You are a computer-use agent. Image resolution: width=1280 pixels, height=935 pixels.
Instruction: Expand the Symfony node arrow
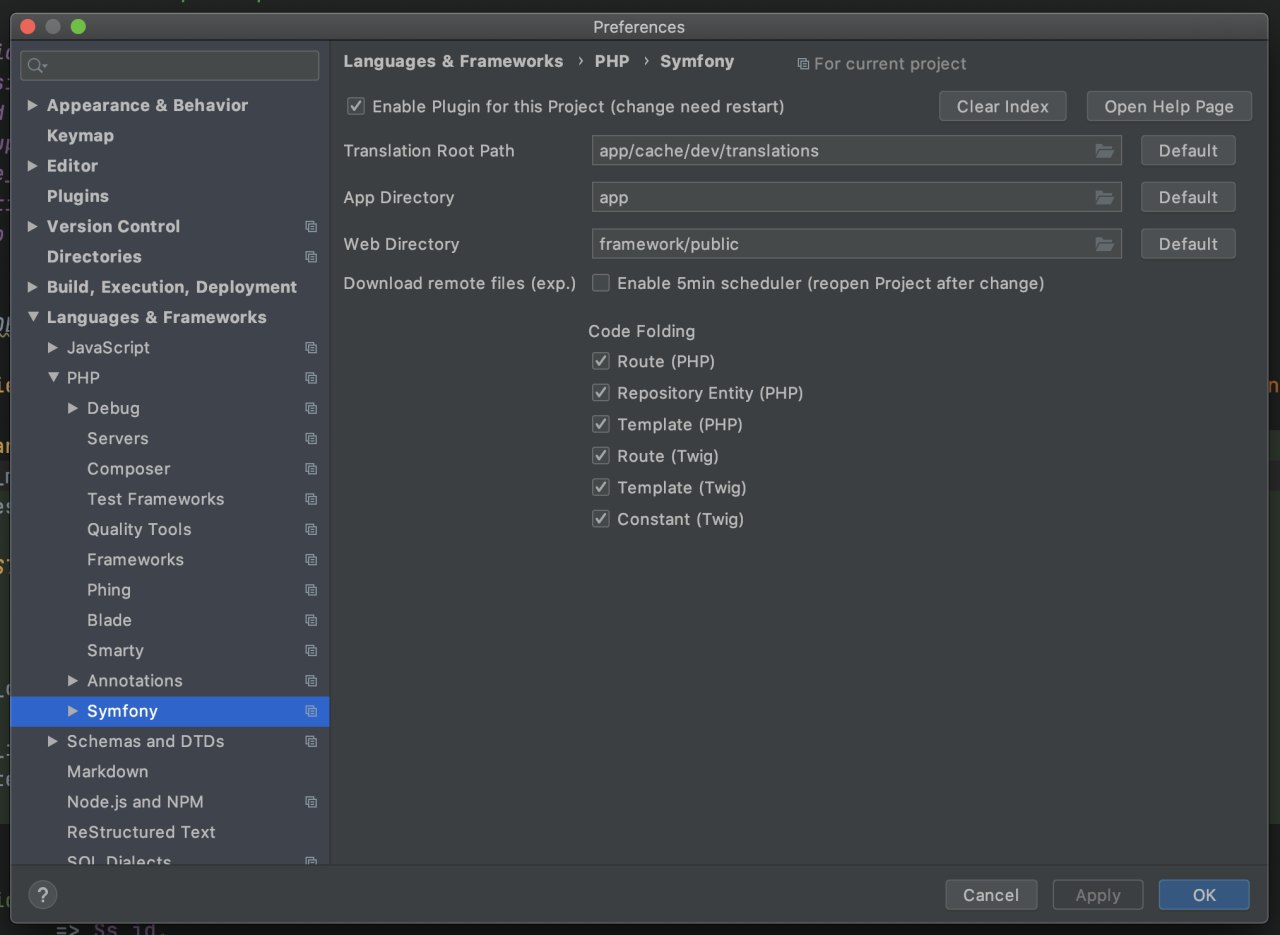tap(73, 711)
